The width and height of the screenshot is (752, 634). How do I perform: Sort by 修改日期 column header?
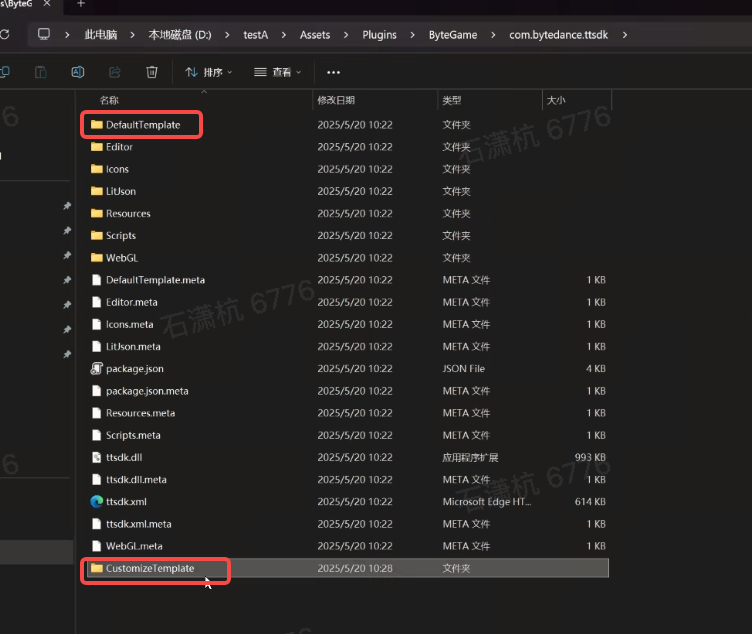coord(336,100)
